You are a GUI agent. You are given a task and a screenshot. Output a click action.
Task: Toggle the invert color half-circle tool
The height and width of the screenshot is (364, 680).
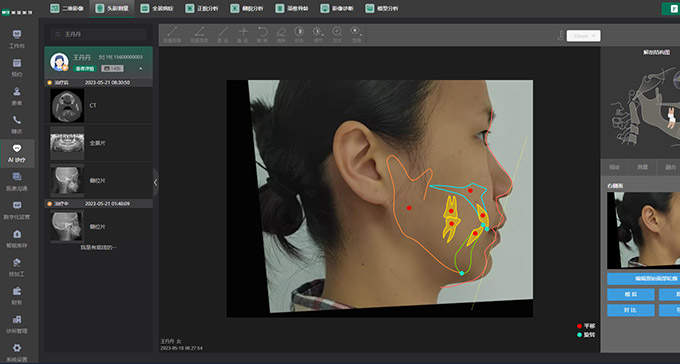[x=299, y=34]
